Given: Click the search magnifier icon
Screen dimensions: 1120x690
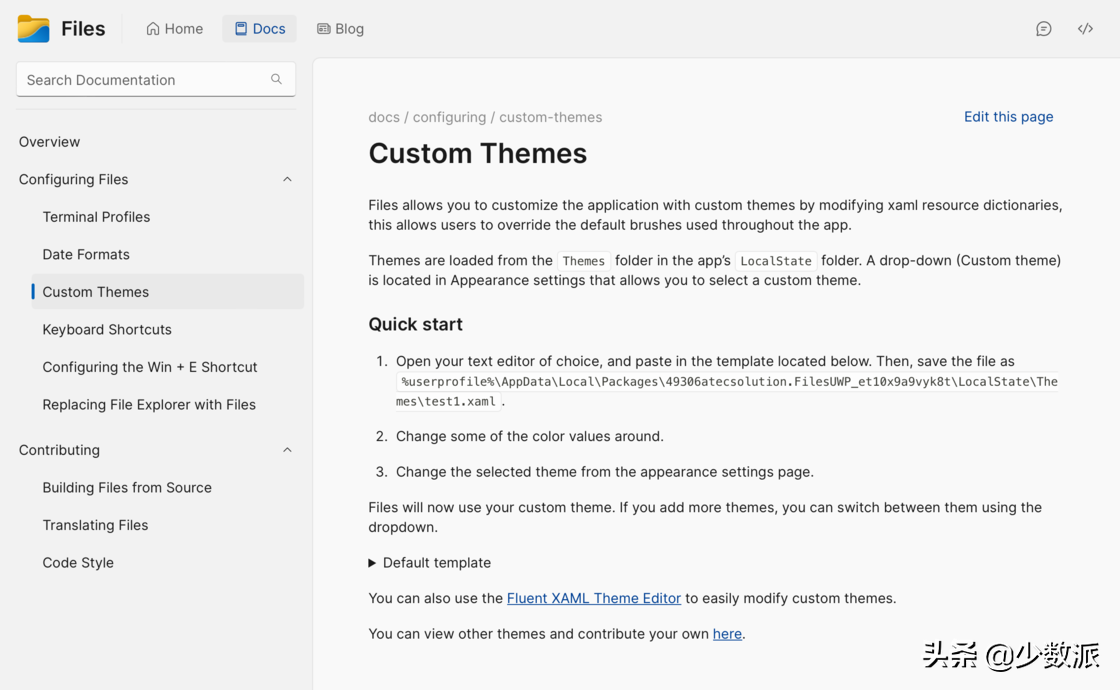Looking at the screenshot, I should point(276,79).
